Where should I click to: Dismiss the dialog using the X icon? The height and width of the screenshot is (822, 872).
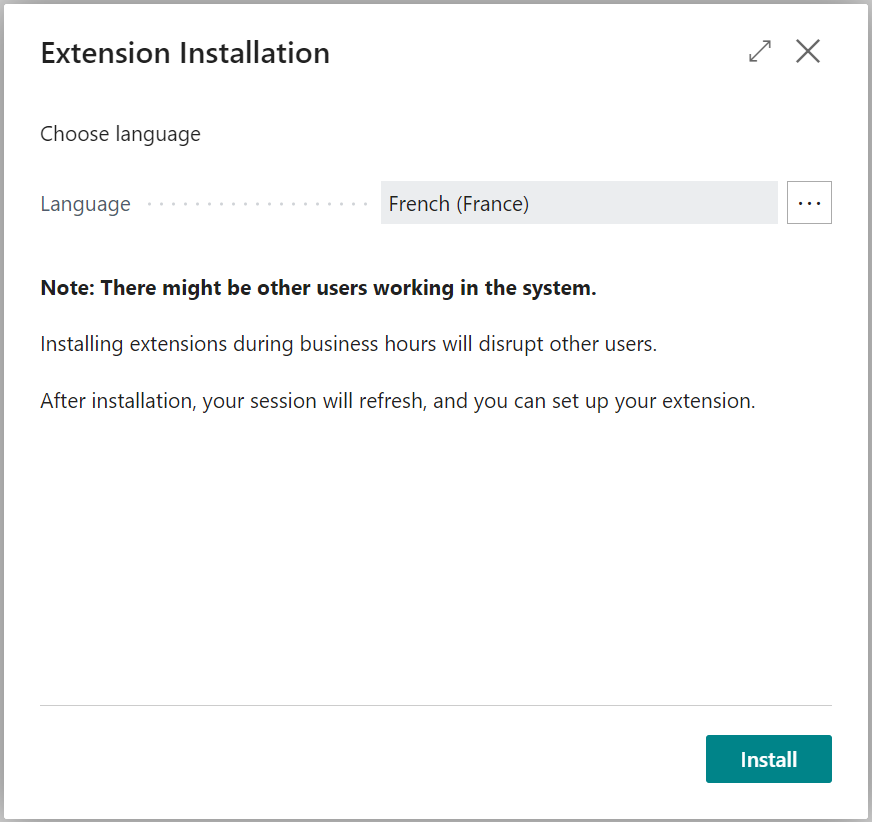pos(807,51)
